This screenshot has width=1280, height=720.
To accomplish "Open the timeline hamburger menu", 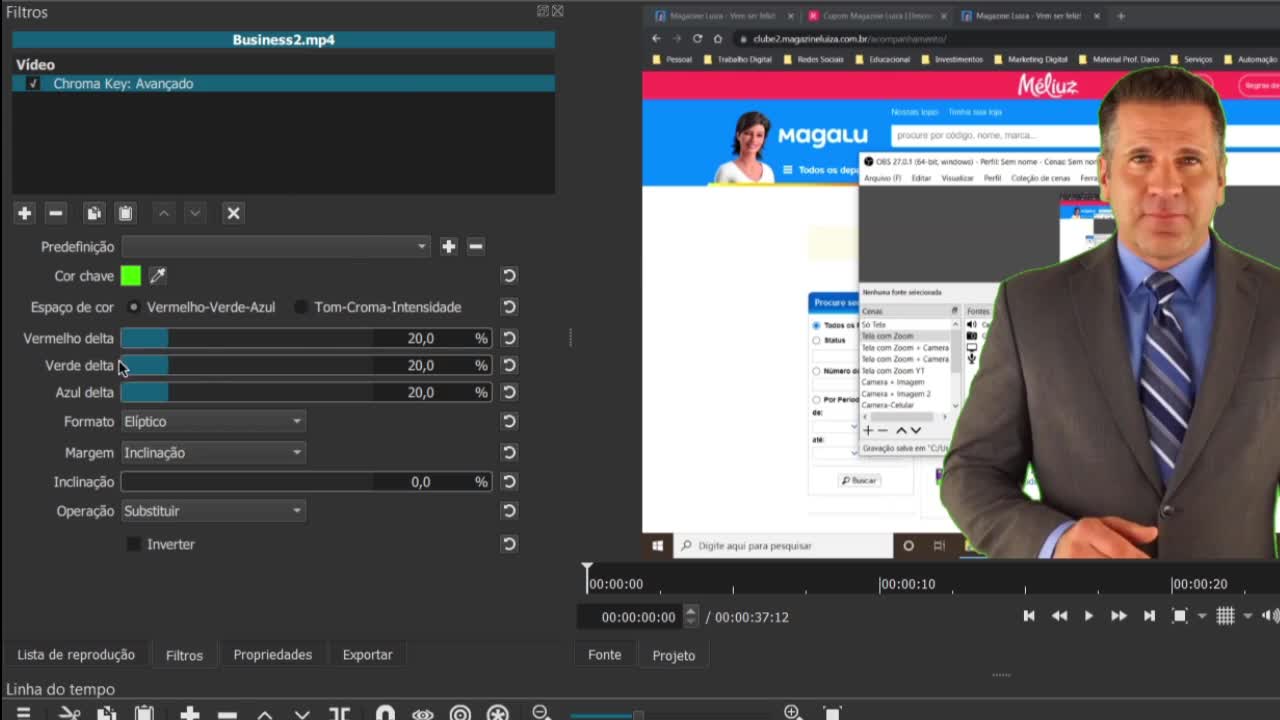I will coord(23,713).
